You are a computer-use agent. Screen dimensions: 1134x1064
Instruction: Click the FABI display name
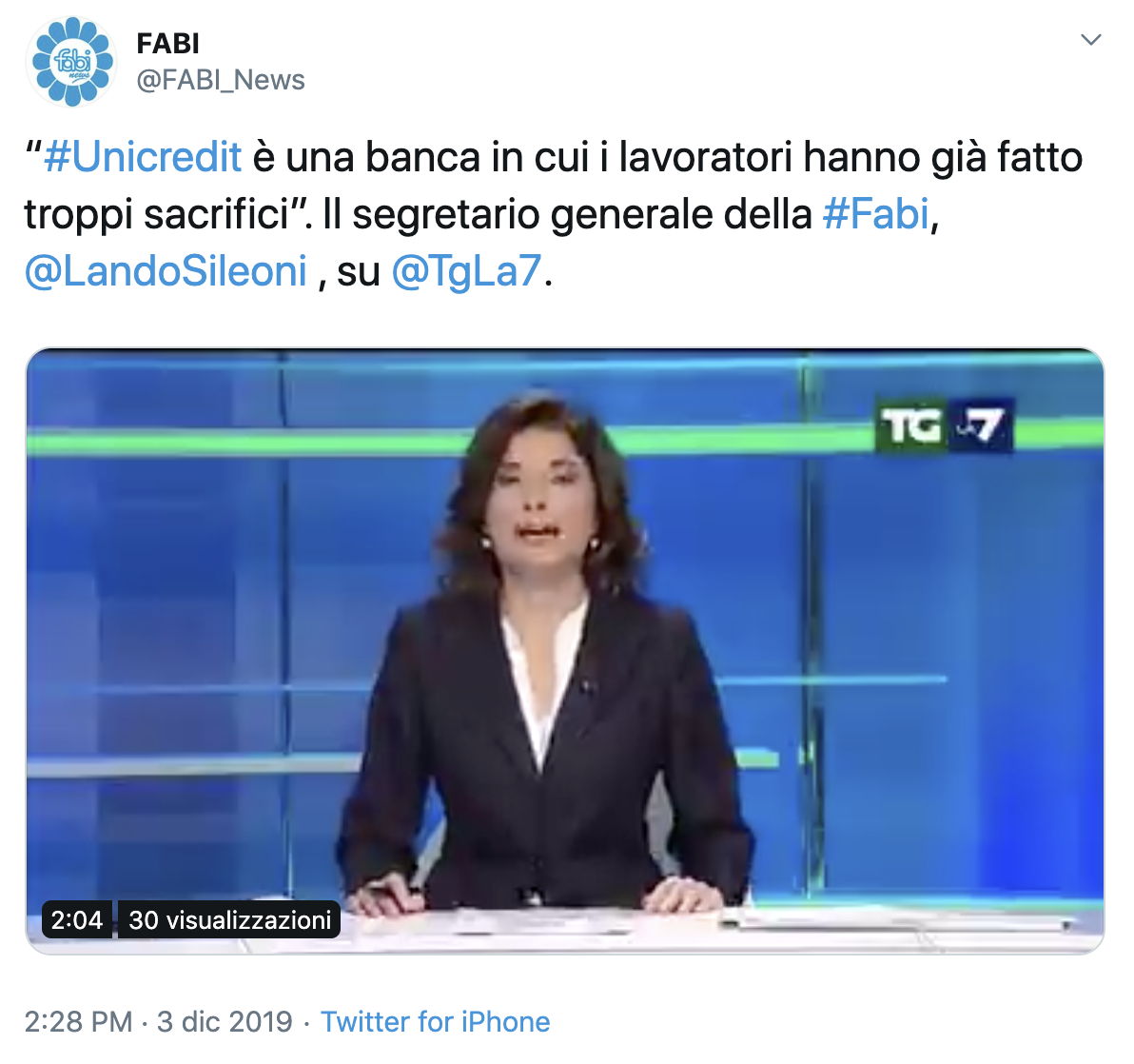point(167,44)
